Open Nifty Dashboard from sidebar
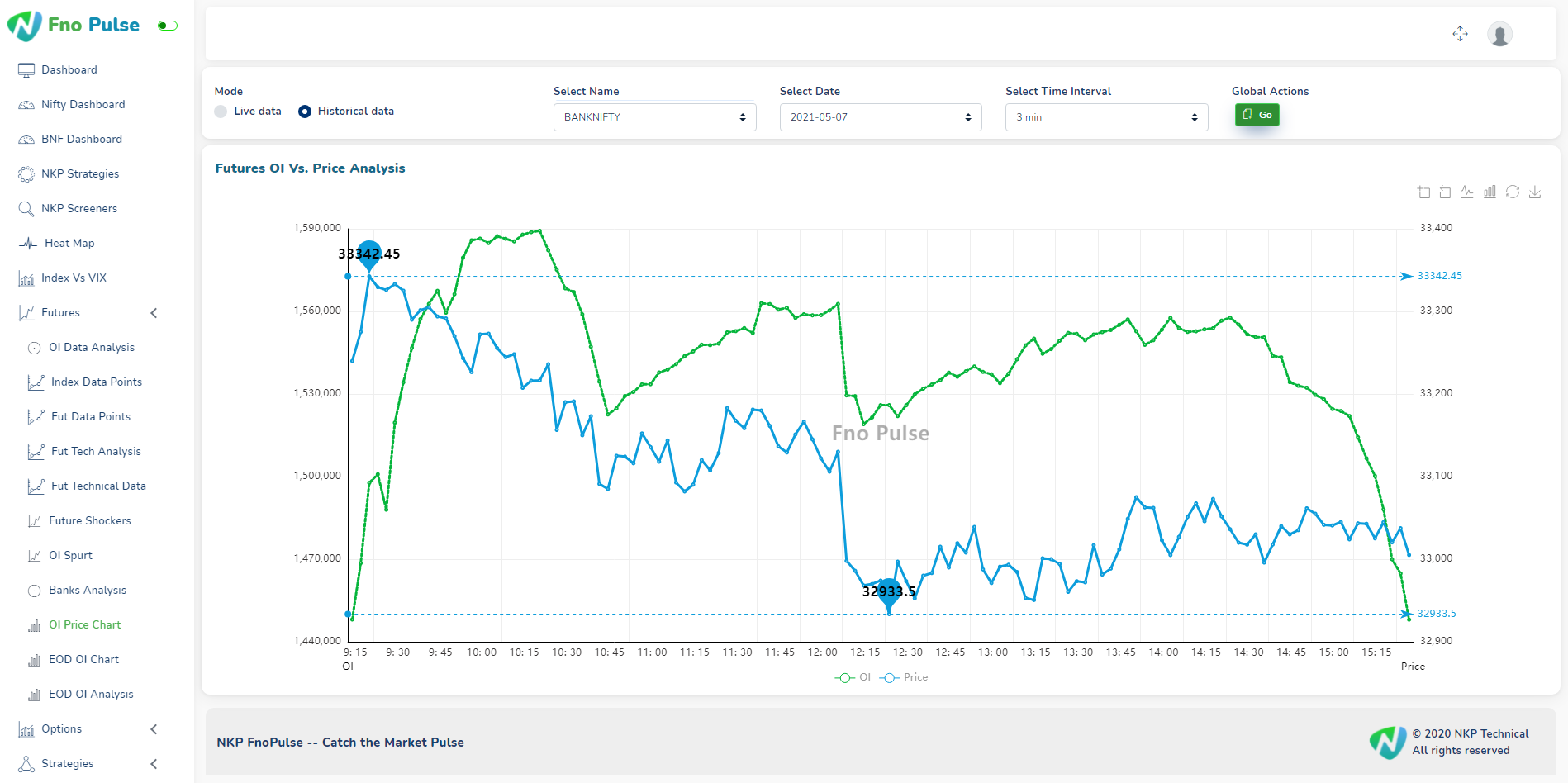This screenshot has width=1568, height=783. click(83, 105)
